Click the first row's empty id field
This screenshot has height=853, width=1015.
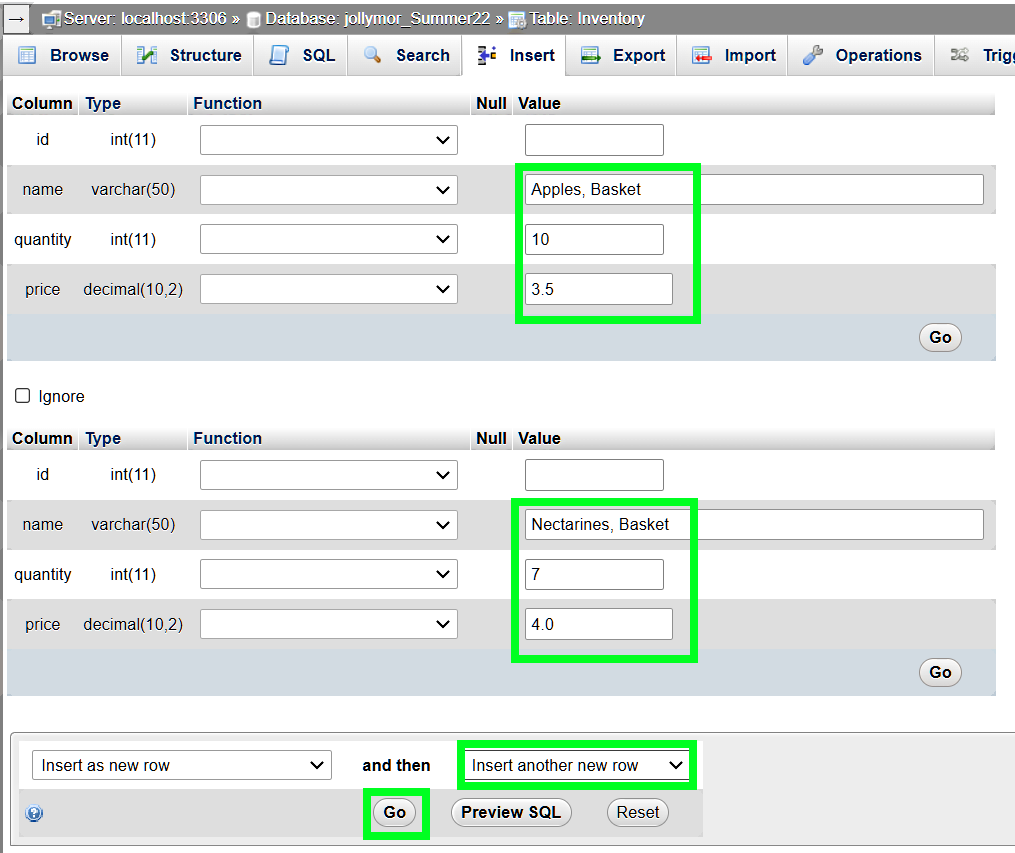point(594,140)
